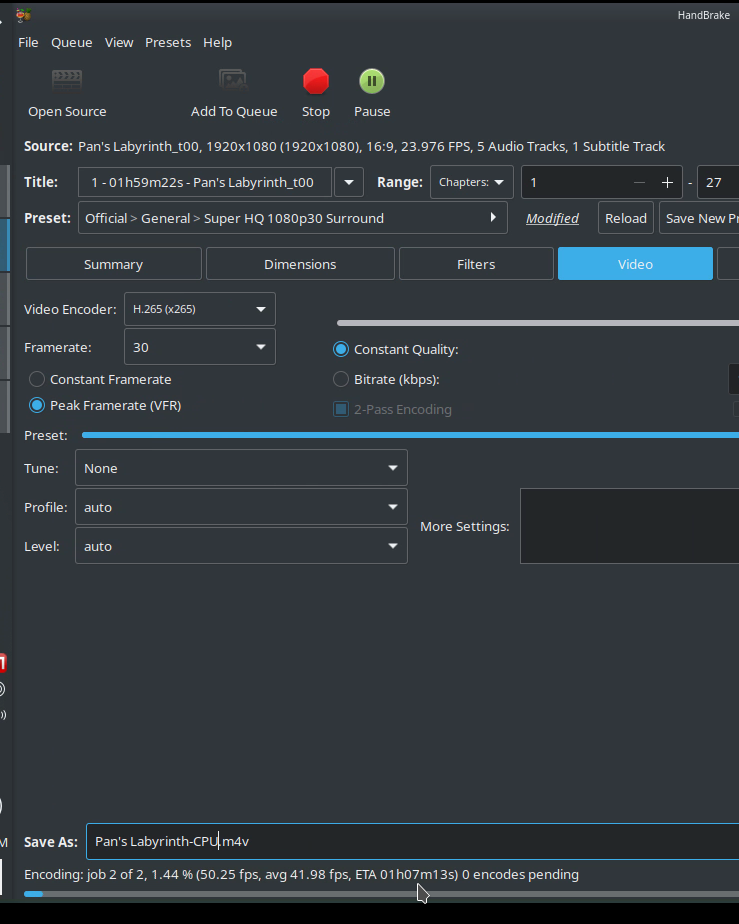The image size is (739, 924).
Task: Click the Add To Queue icon
Action: point(233,80)
